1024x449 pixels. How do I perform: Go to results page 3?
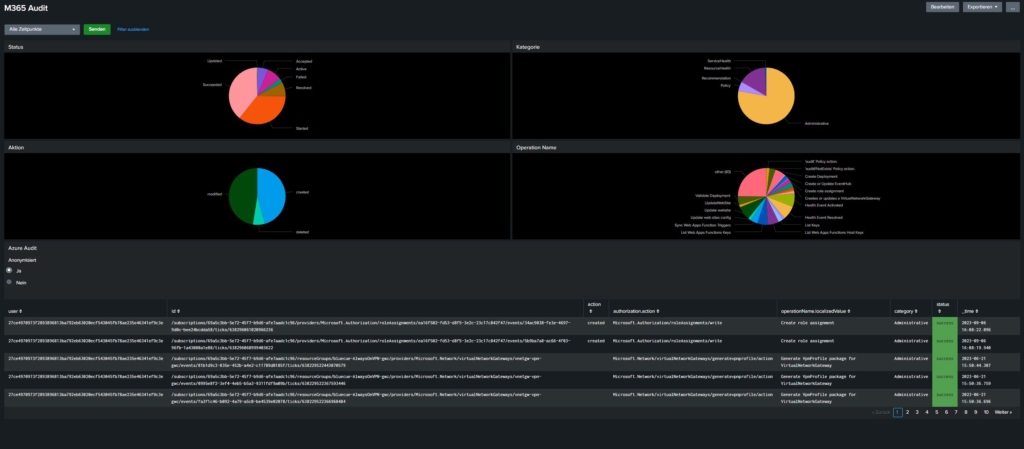coord(917,412)
